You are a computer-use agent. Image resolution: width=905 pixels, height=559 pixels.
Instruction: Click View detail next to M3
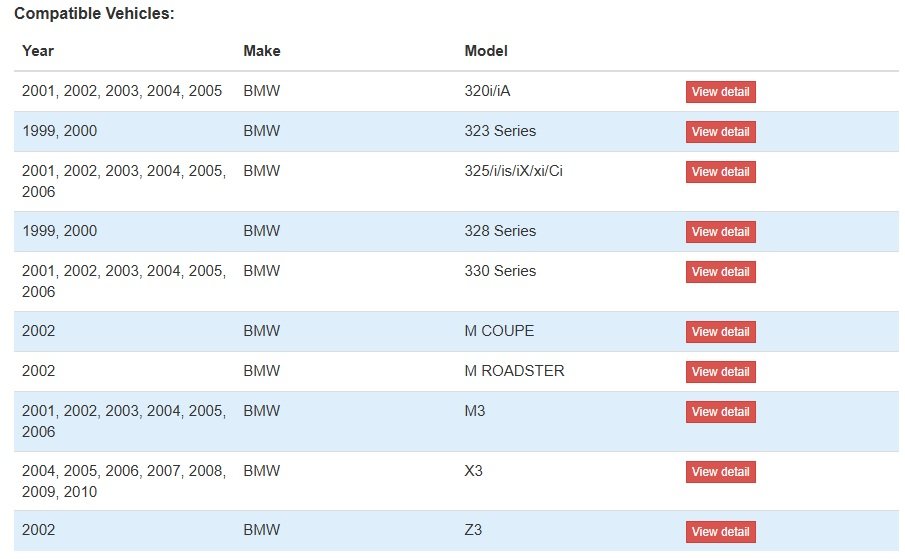click(720, 412)
